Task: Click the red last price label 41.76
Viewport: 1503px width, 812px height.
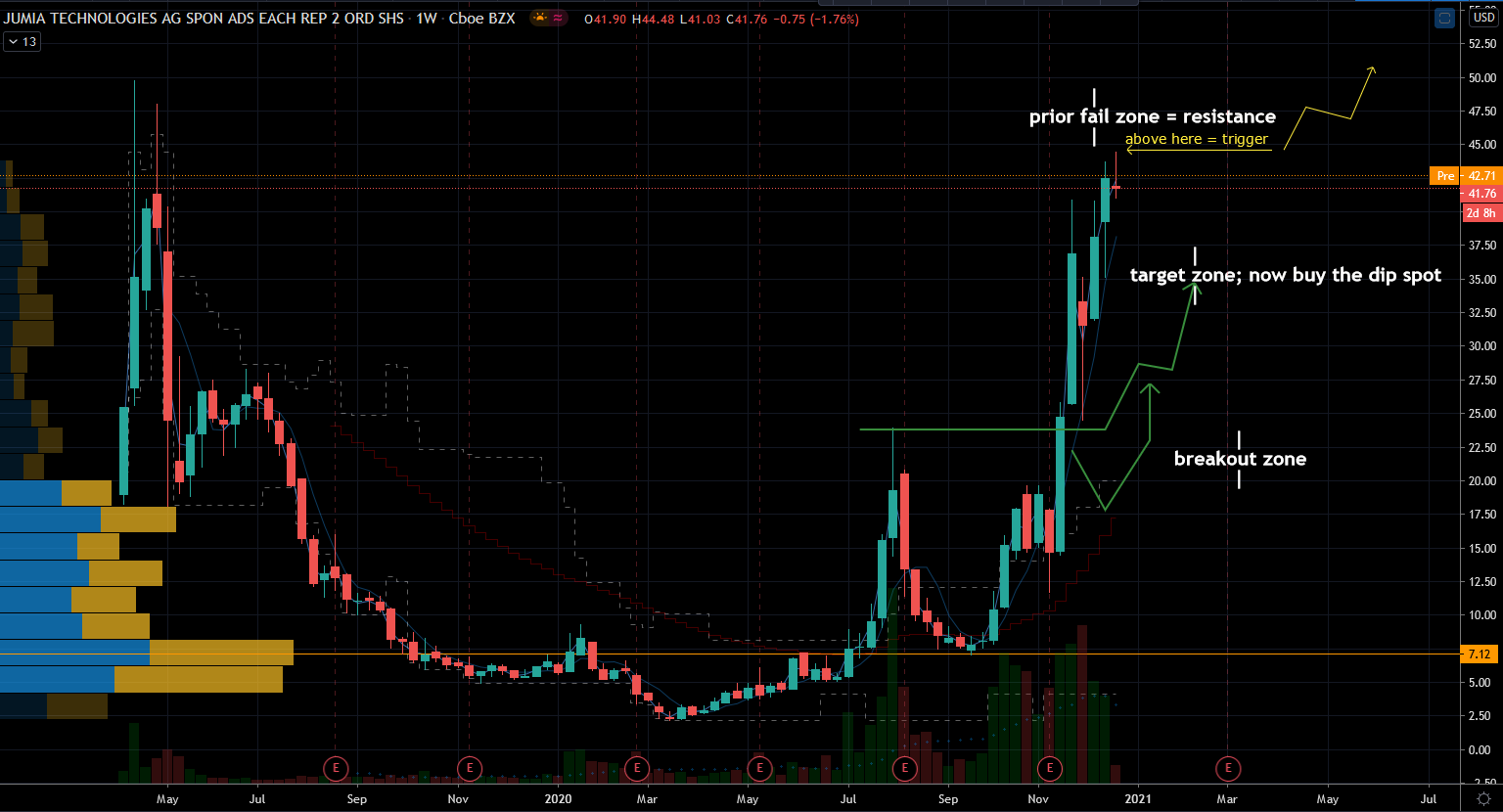Action: [1482, 194]
